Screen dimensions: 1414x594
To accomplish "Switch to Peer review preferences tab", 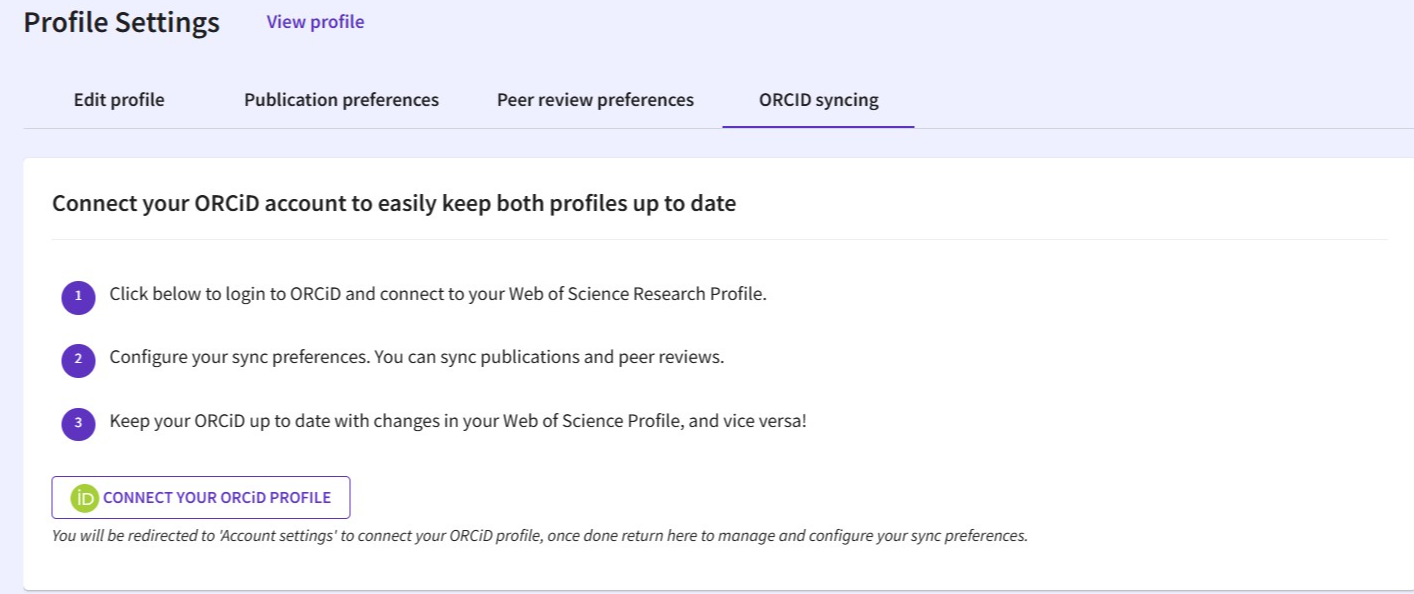I will 595,99.
